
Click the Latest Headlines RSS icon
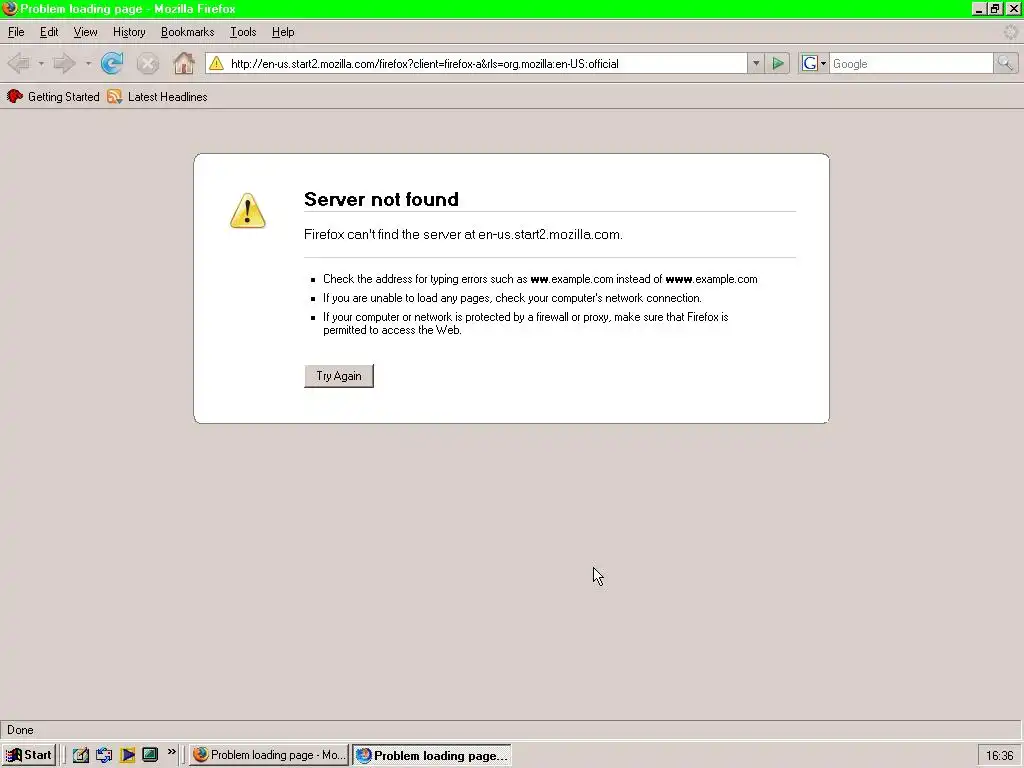[114, 97]
